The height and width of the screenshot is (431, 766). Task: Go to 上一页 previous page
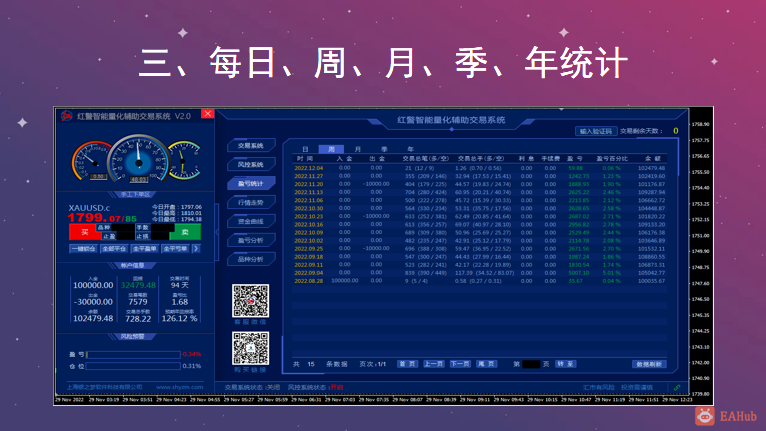pos(434,364)
